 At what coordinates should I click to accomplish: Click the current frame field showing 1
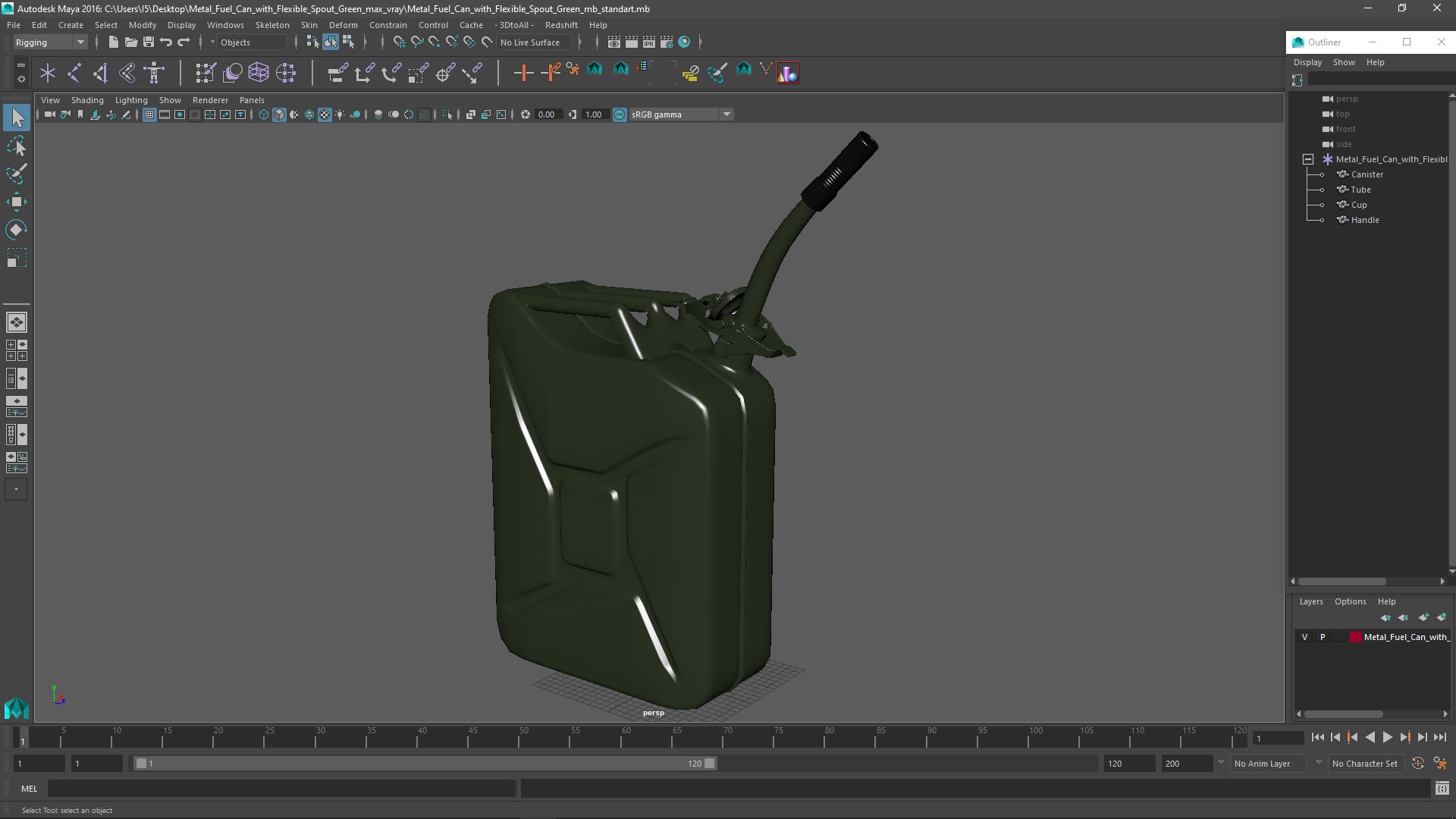point(1278,738)
